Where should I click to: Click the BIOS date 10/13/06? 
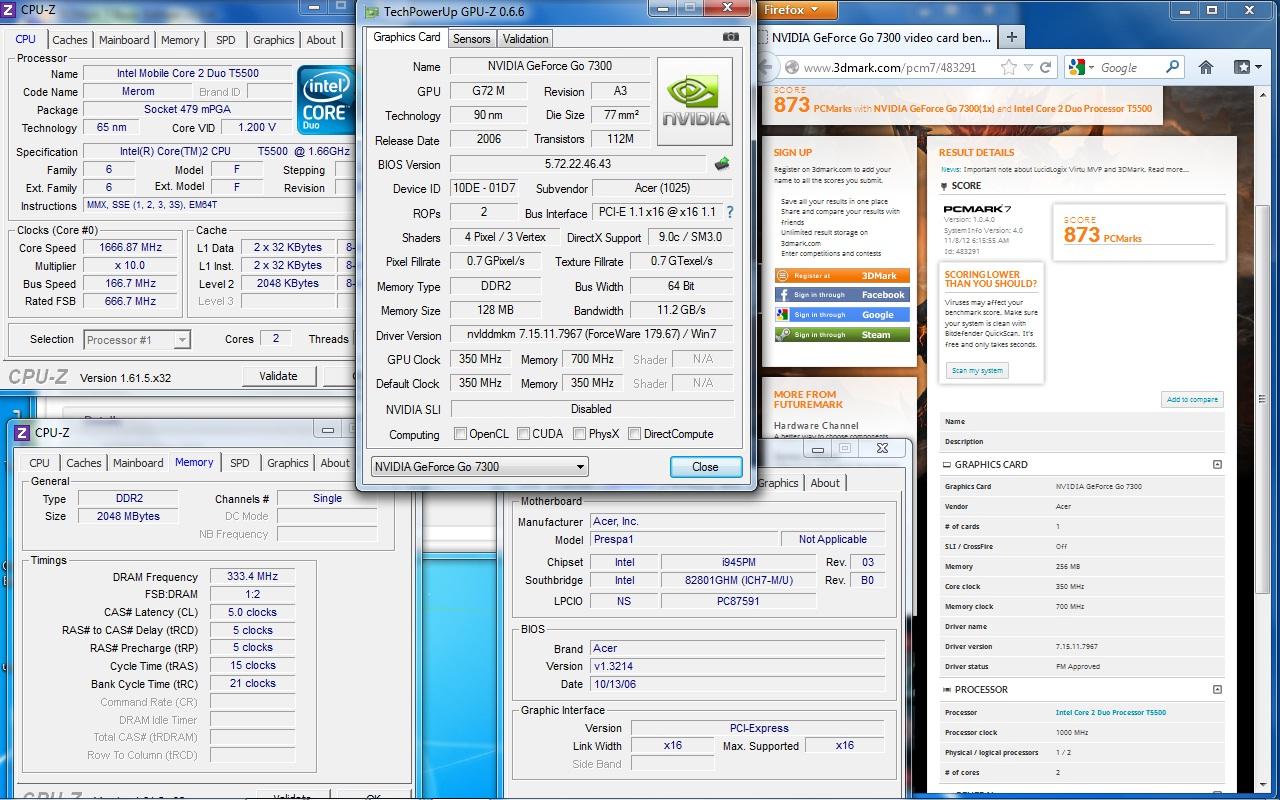point(738,684)
